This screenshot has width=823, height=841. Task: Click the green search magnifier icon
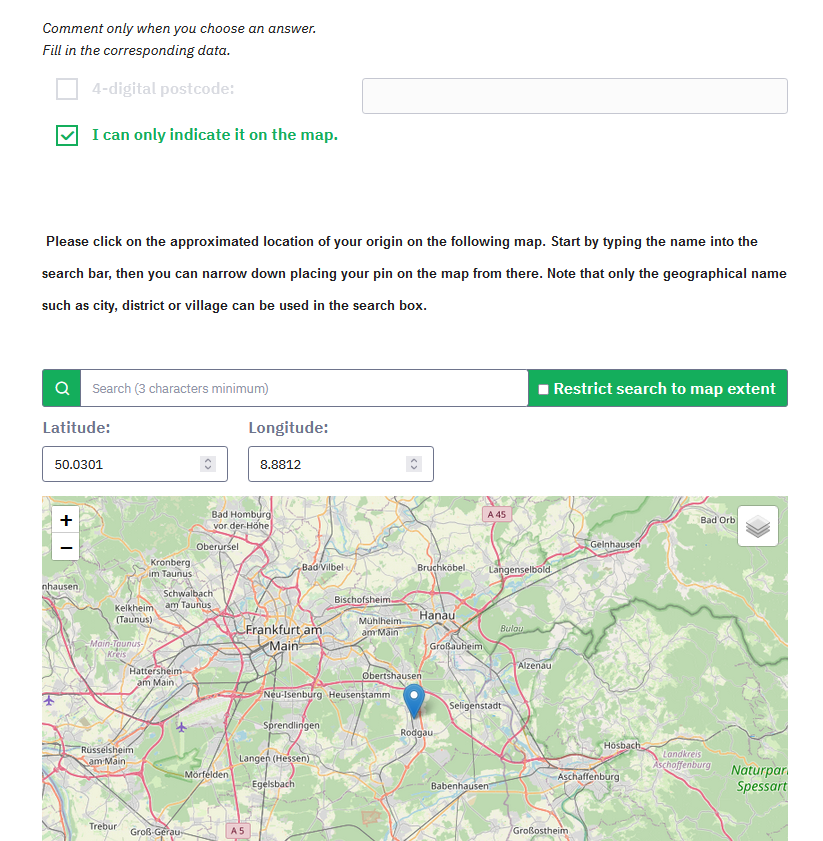tap(62, 388)
